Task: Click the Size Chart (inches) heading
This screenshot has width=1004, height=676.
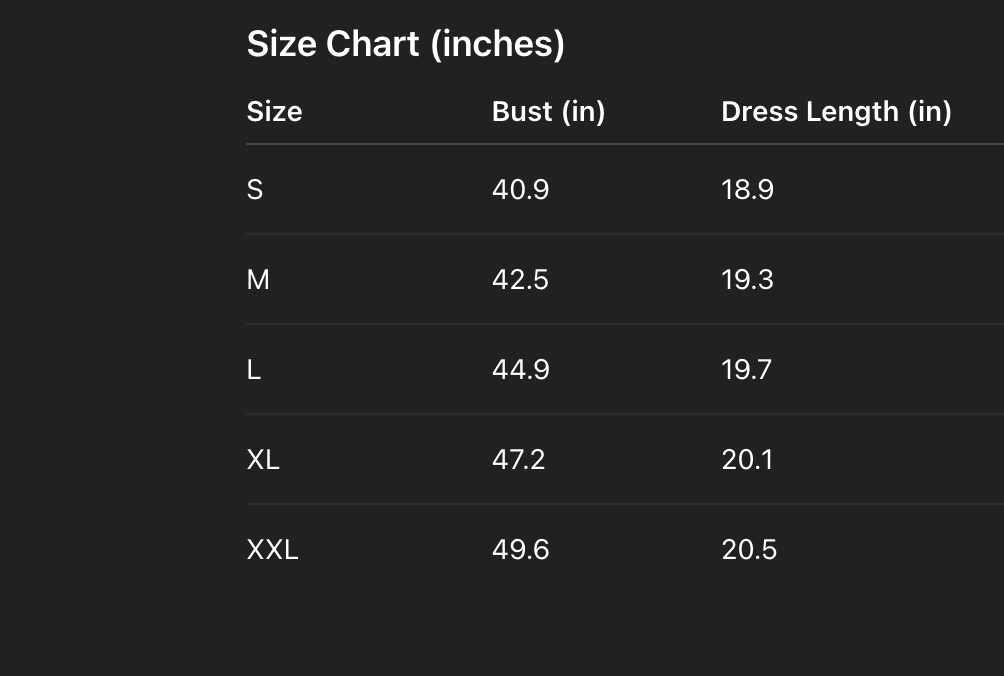Action: pyautogui.click(x=405, y=44)
